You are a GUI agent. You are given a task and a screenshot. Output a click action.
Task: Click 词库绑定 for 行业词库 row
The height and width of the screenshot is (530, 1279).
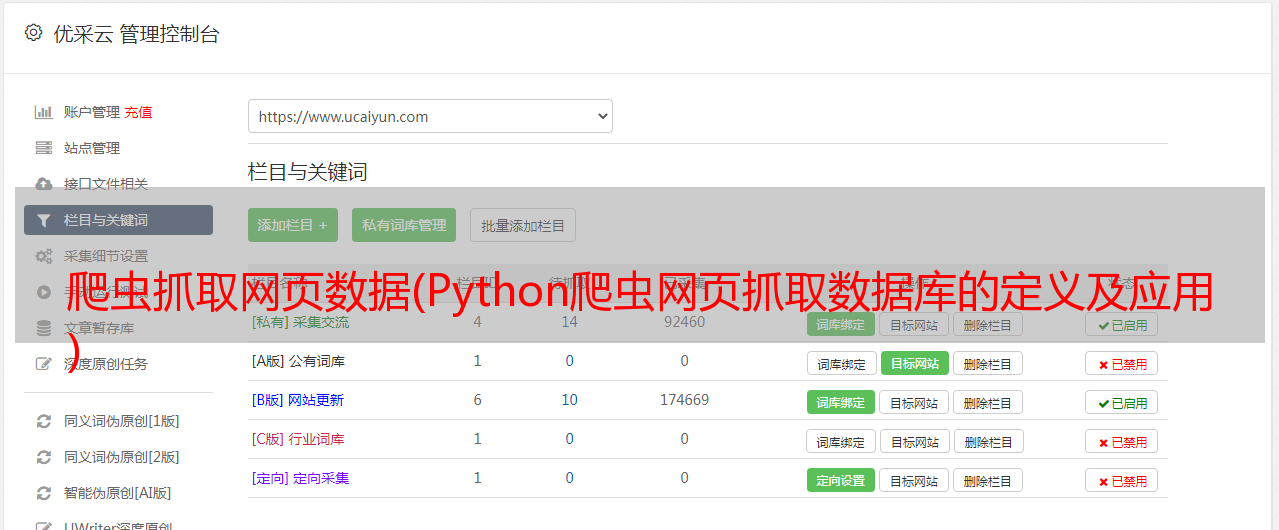pos(841,441)
